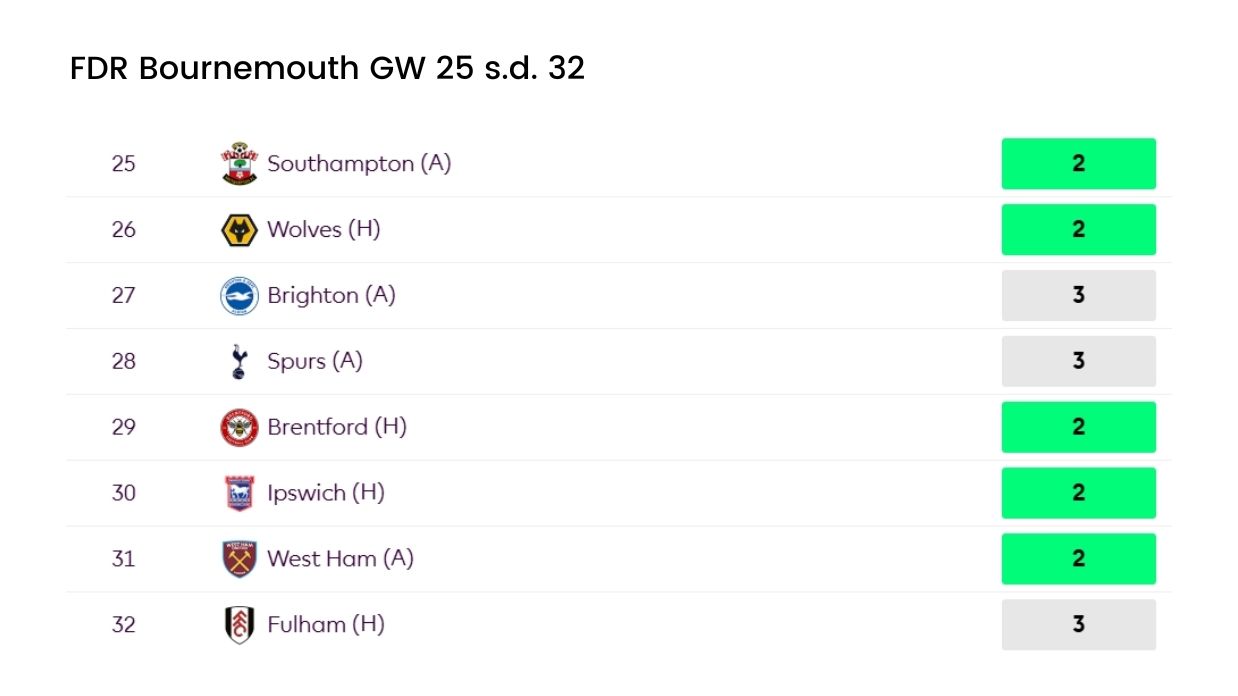Open the West Ham (A) fixture text

point(340,559)
